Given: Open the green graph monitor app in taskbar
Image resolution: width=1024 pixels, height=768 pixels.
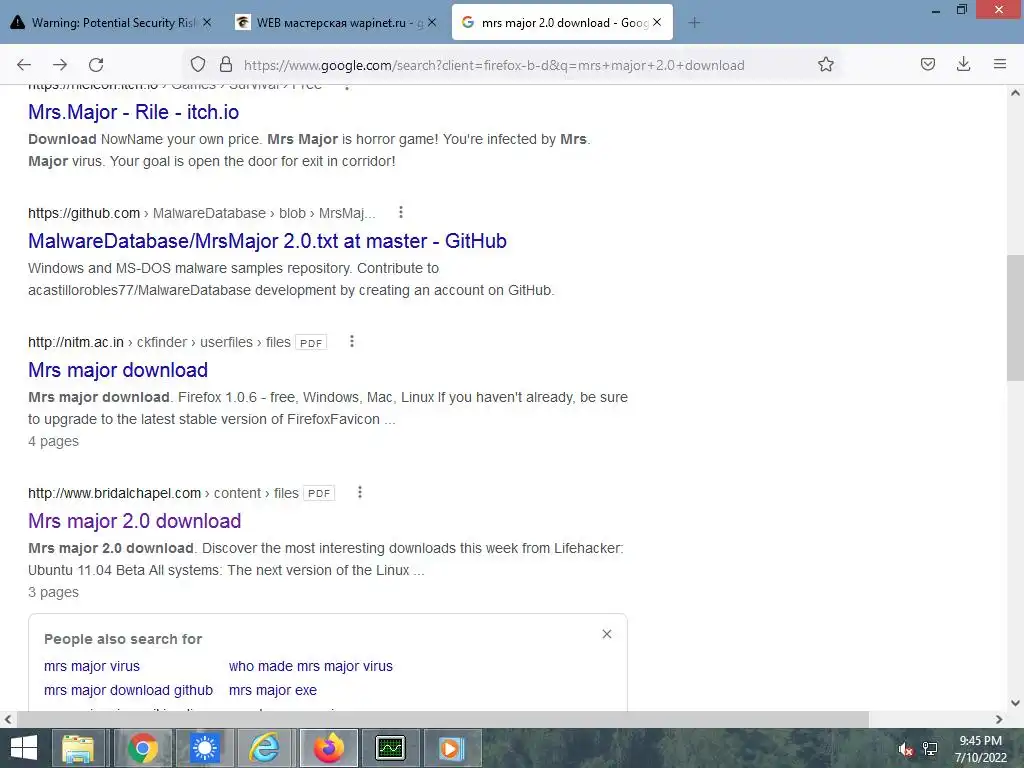Looking at the screenshot, I should click(391, 748).
